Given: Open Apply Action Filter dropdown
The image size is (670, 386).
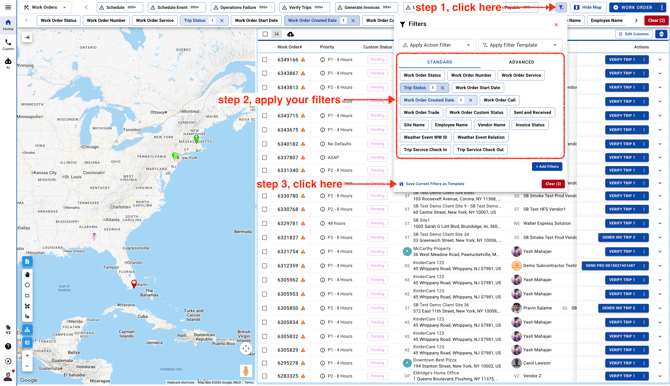Looking at the screenshot, I should tap(437, 45).
